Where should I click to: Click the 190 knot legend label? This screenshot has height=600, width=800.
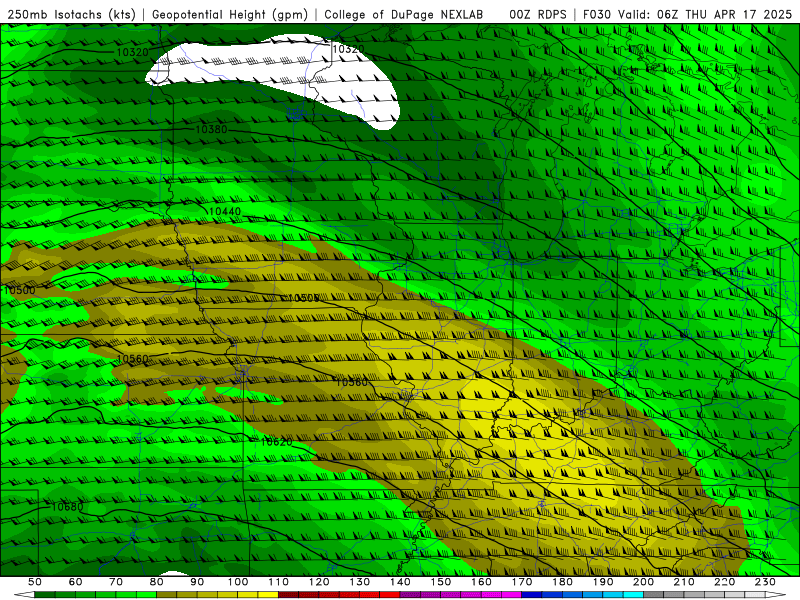point(603,582)
